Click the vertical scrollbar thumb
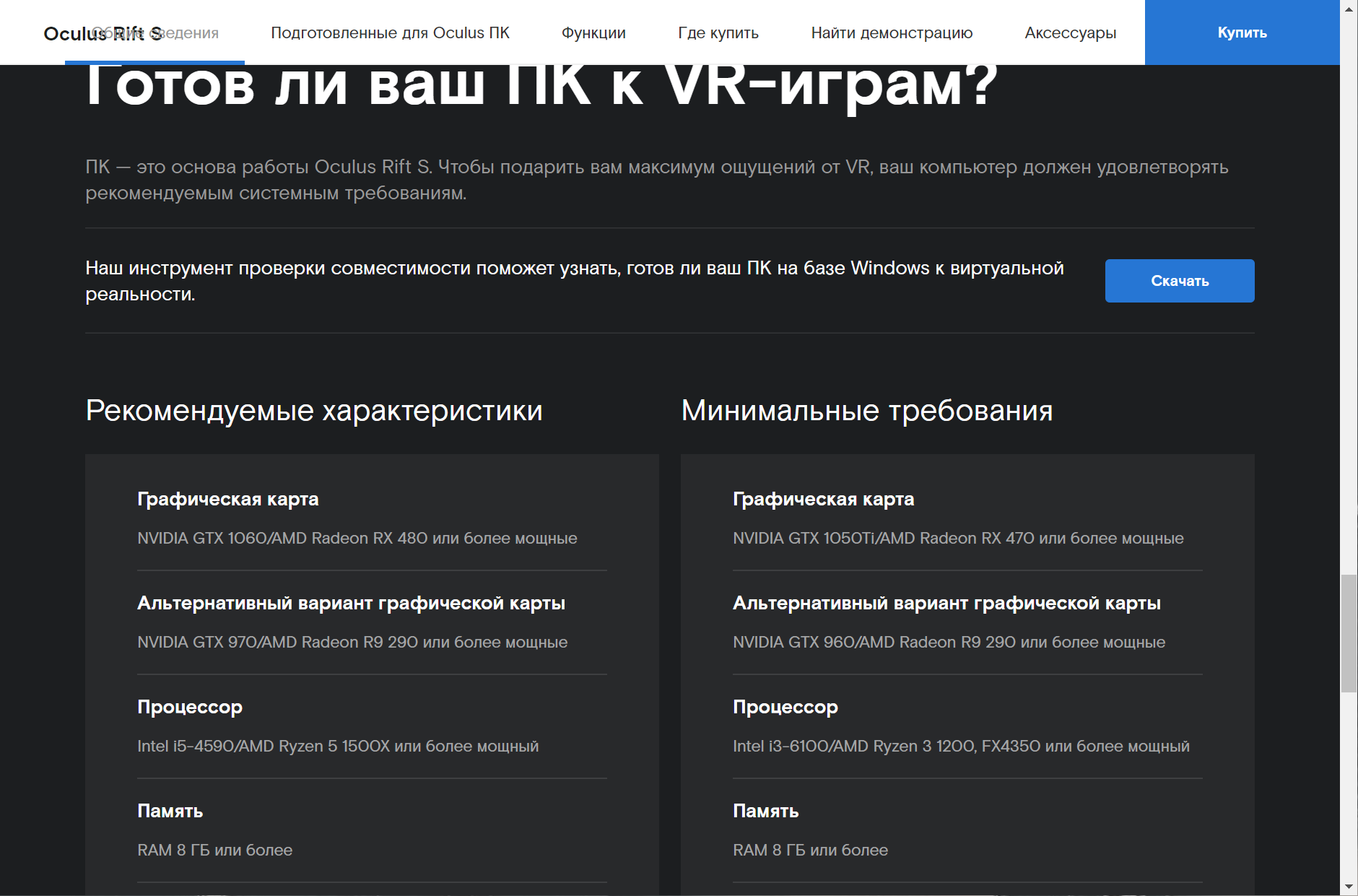Viewport: 1358px width, 896px height. coord(1349,633)
